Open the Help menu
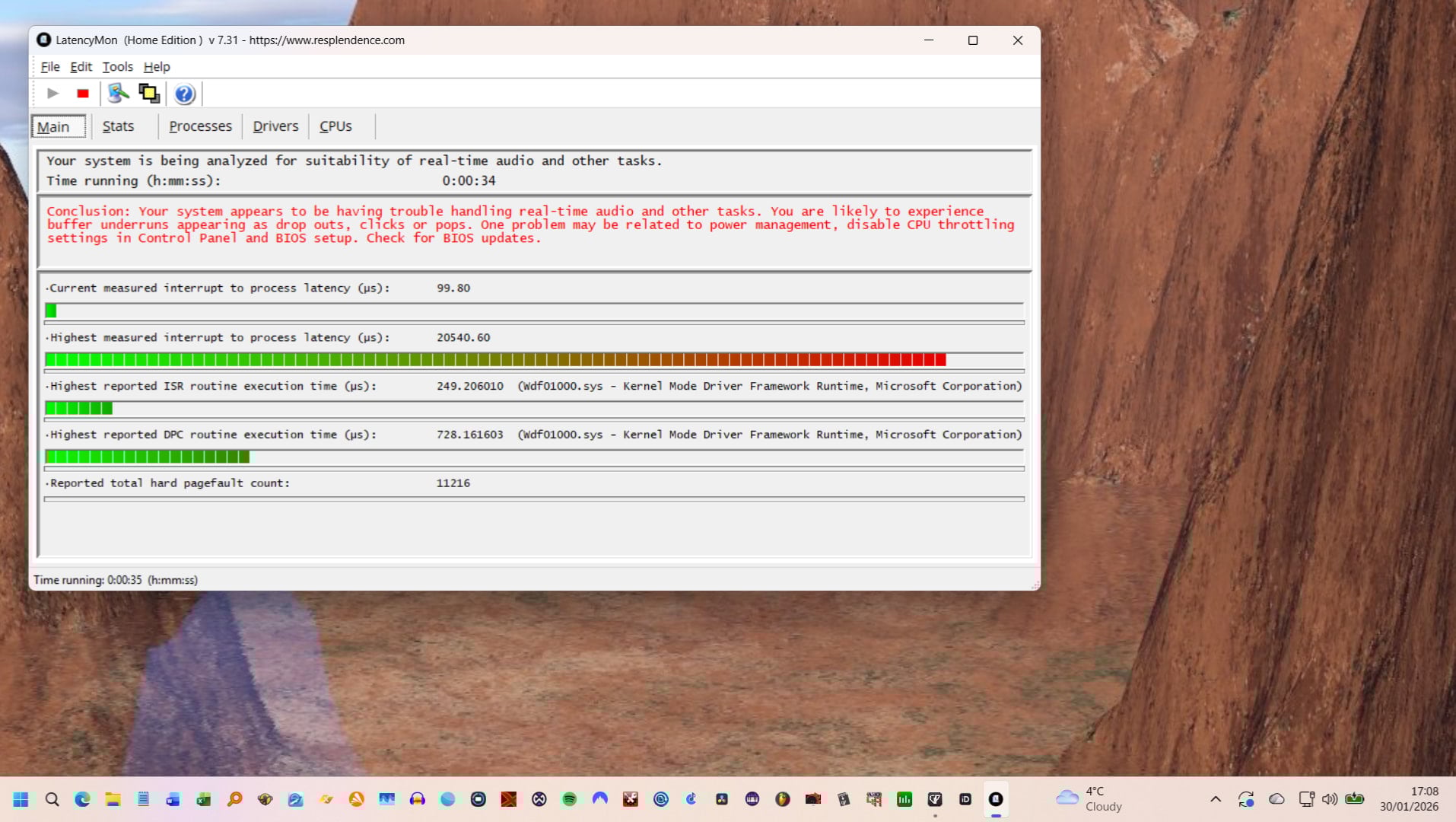Viewport: 1456px width, 822px height. (x=157, y=67)
